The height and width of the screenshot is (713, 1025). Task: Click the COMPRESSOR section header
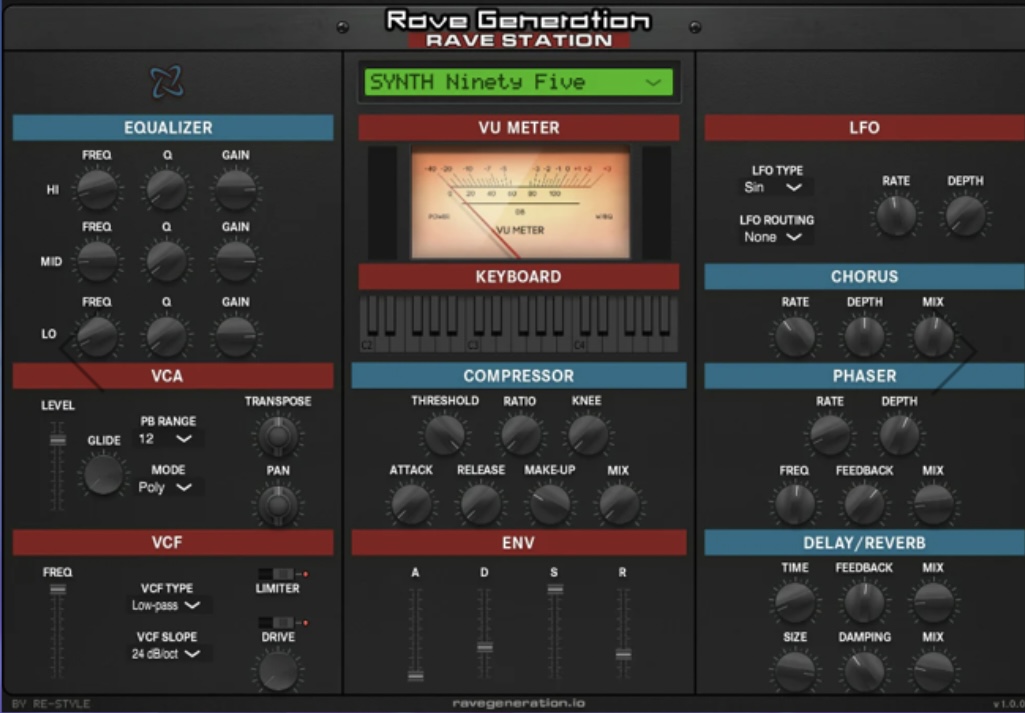(519, 376)
